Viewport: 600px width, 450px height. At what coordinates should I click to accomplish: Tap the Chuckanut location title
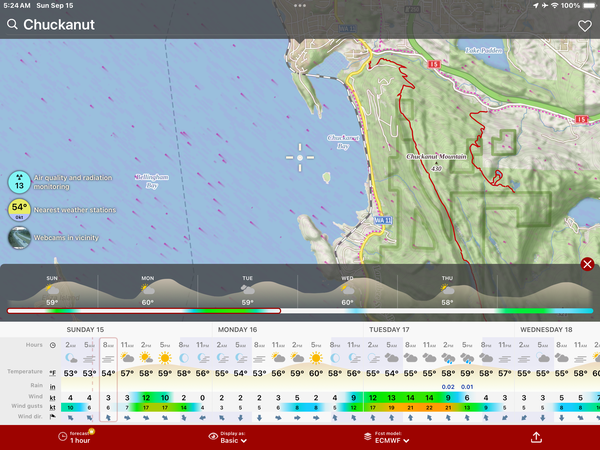click(x=59, y=25)
